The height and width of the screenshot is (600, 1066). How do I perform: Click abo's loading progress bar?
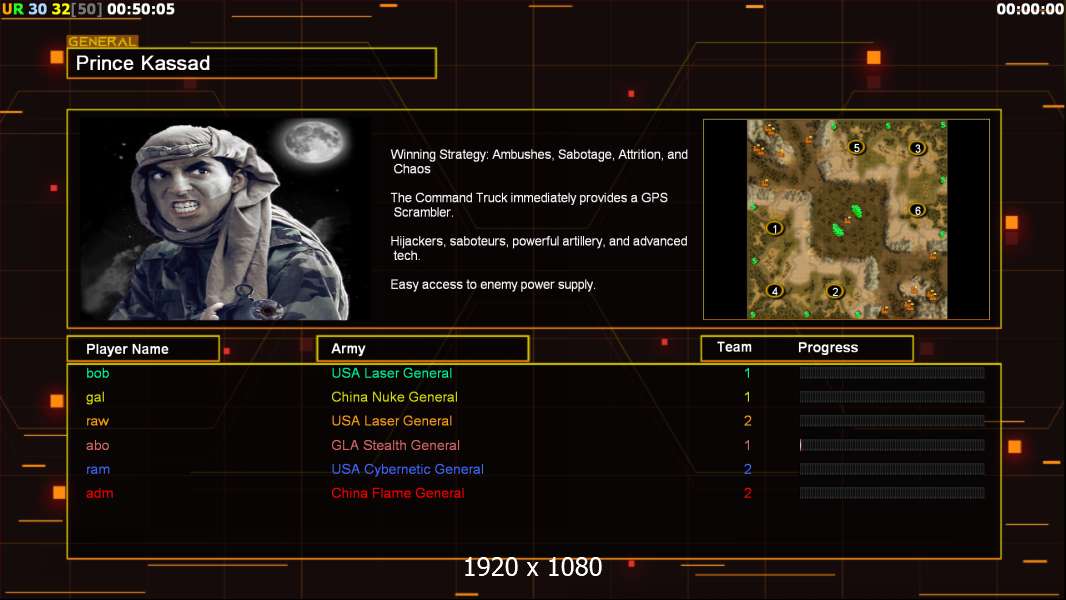tap(892, 444)
